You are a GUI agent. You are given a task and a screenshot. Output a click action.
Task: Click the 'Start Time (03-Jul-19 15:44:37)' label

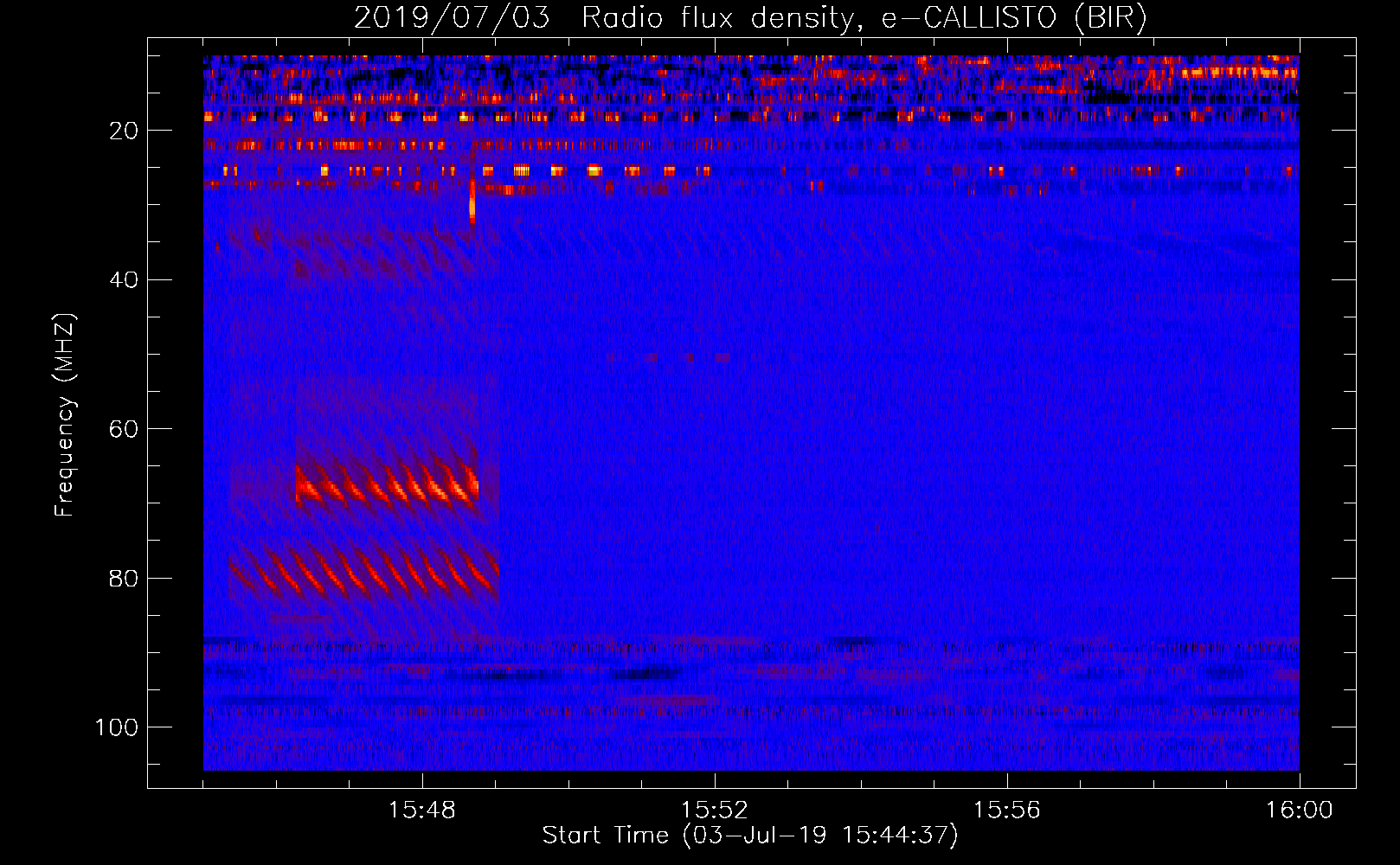(x=750, y=836)
